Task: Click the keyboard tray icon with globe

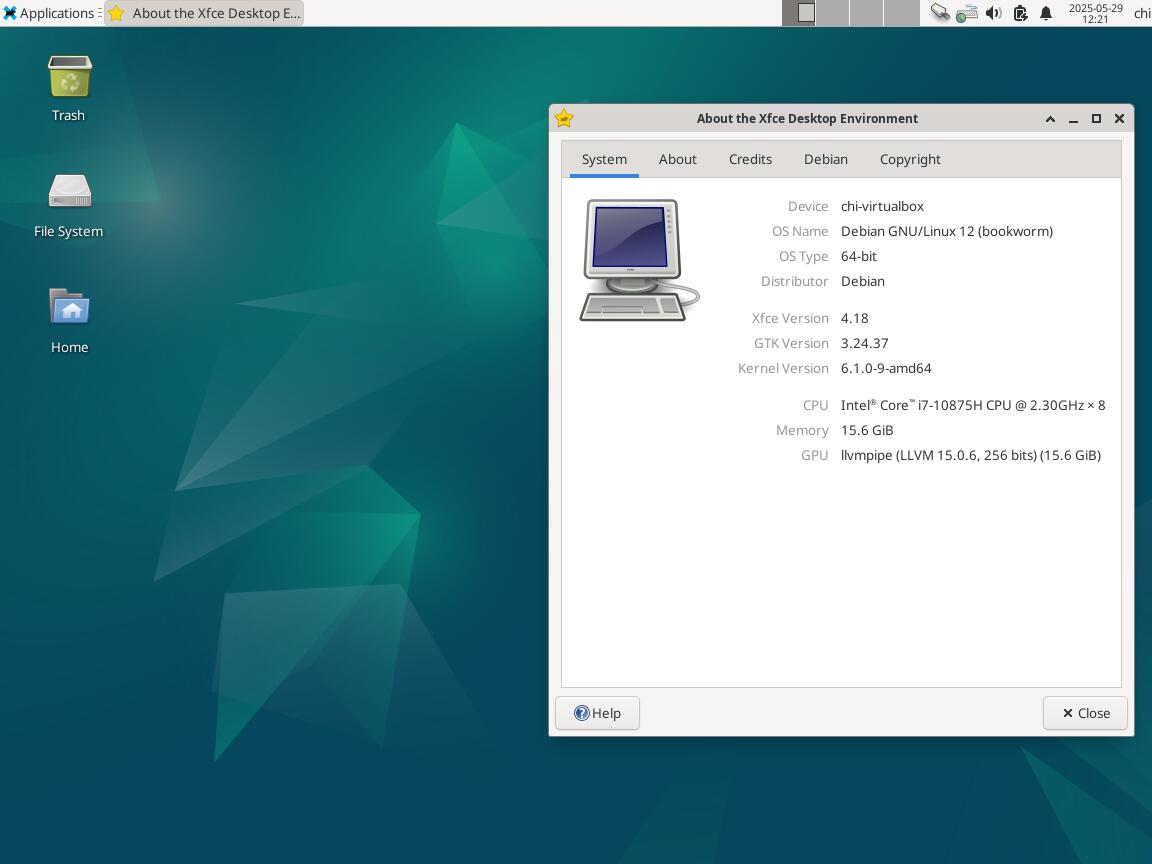Action: click(966, 13)
